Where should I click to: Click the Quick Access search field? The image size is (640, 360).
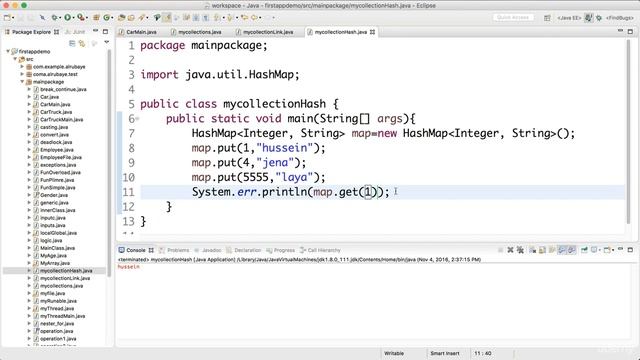(x=513, y=17)
